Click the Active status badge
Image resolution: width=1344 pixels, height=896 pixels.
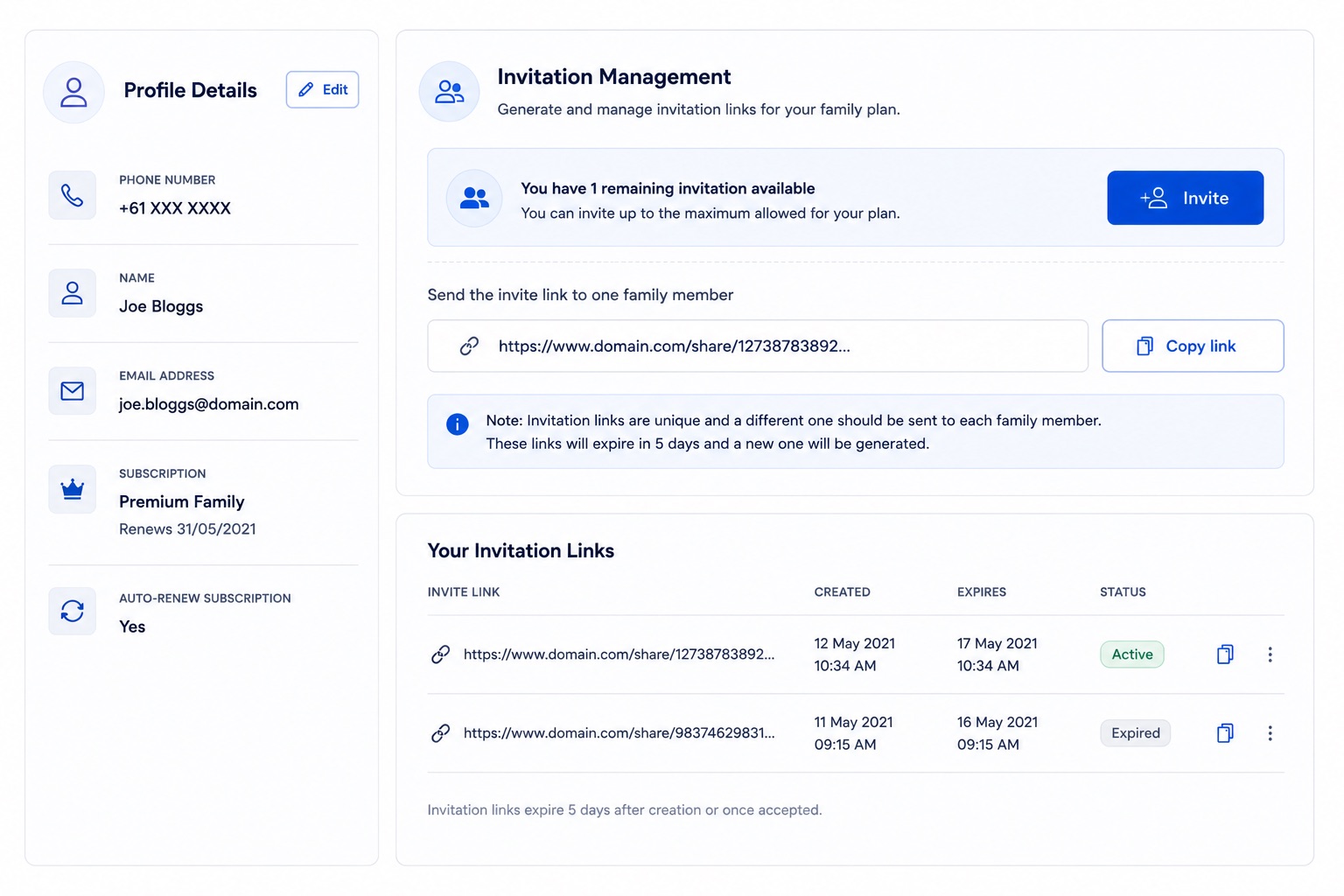coord(1132,654)
